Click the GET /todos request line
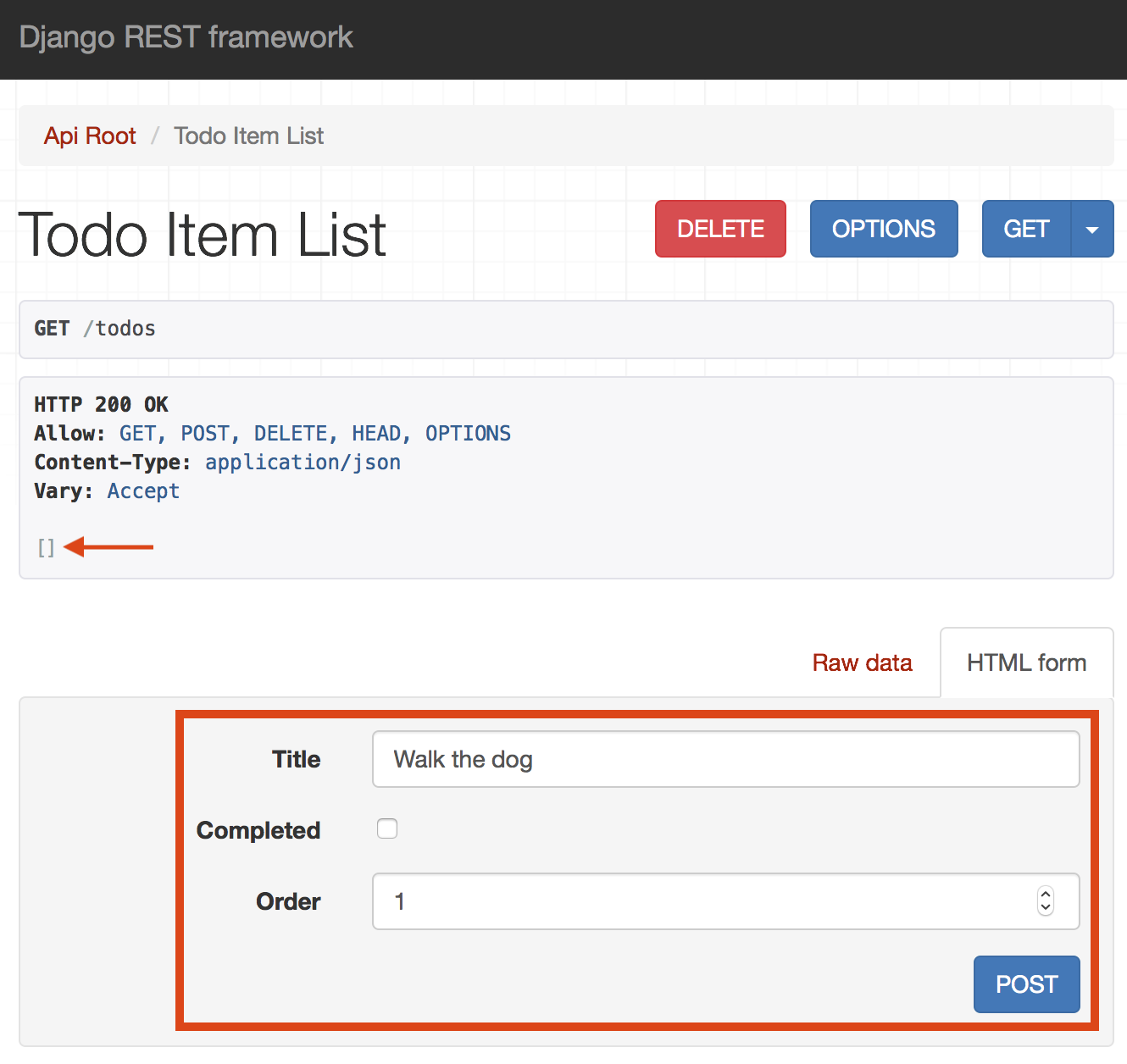 click(x=95, y=329)
